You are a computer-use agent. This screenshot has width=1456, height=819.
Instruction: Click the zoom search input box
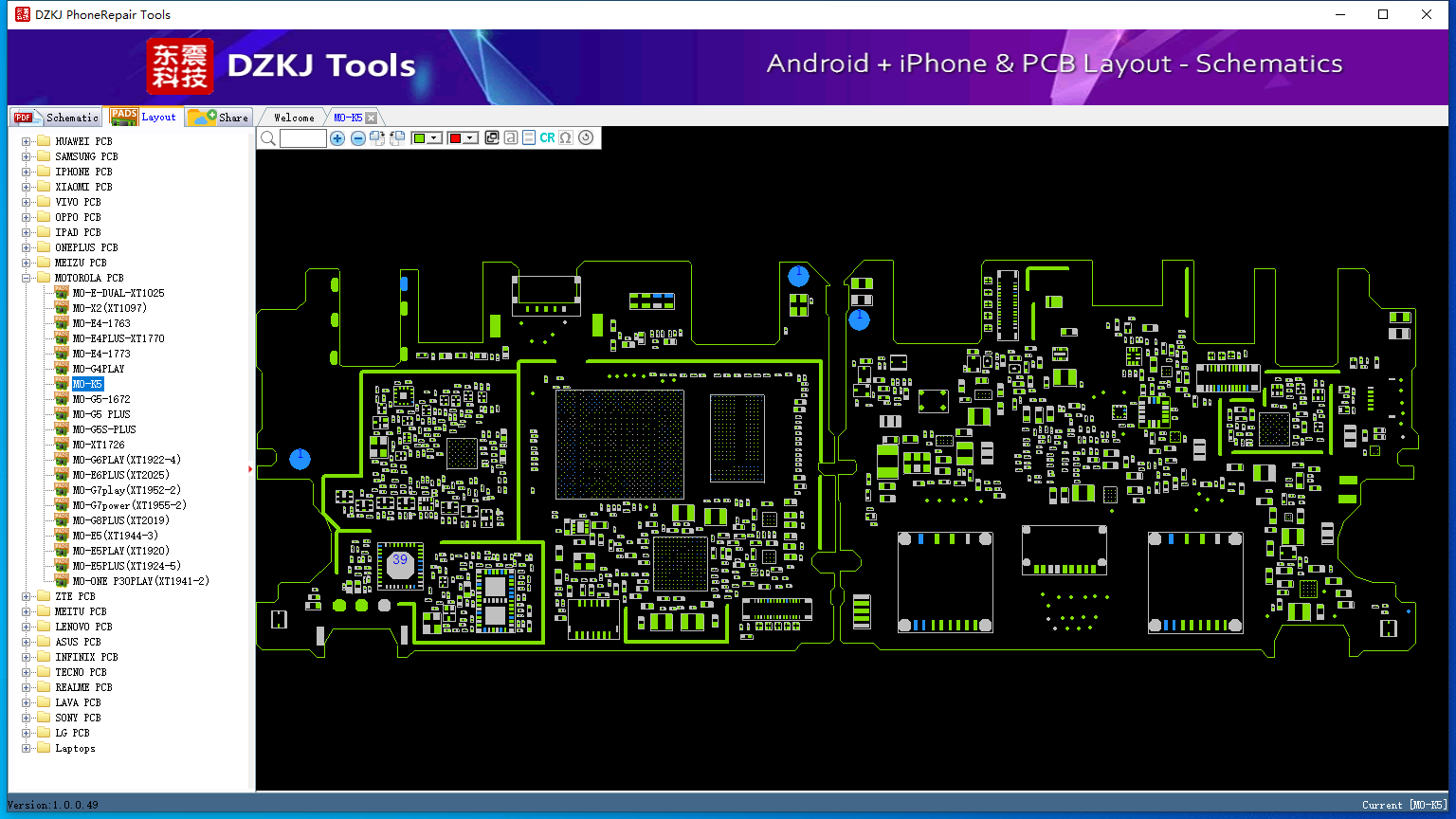303,138
